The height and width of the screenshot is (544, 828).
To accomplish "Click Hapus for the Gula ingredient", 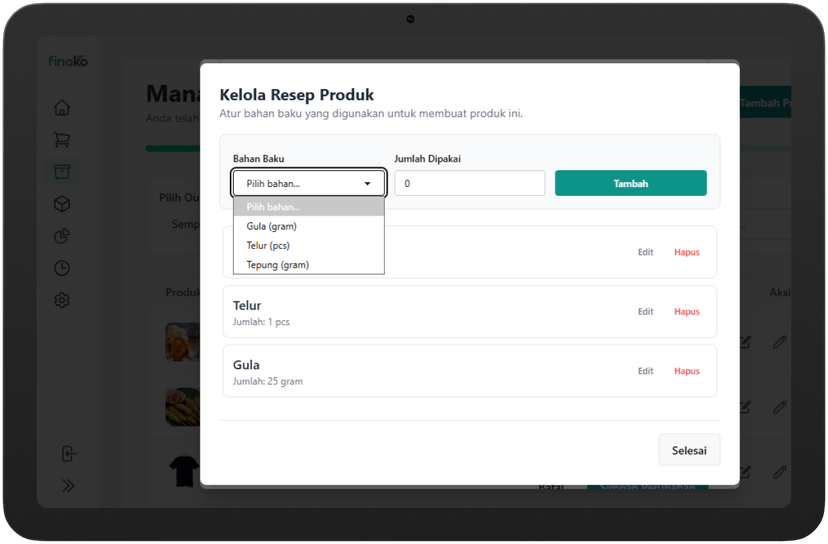I will [687, 371].
